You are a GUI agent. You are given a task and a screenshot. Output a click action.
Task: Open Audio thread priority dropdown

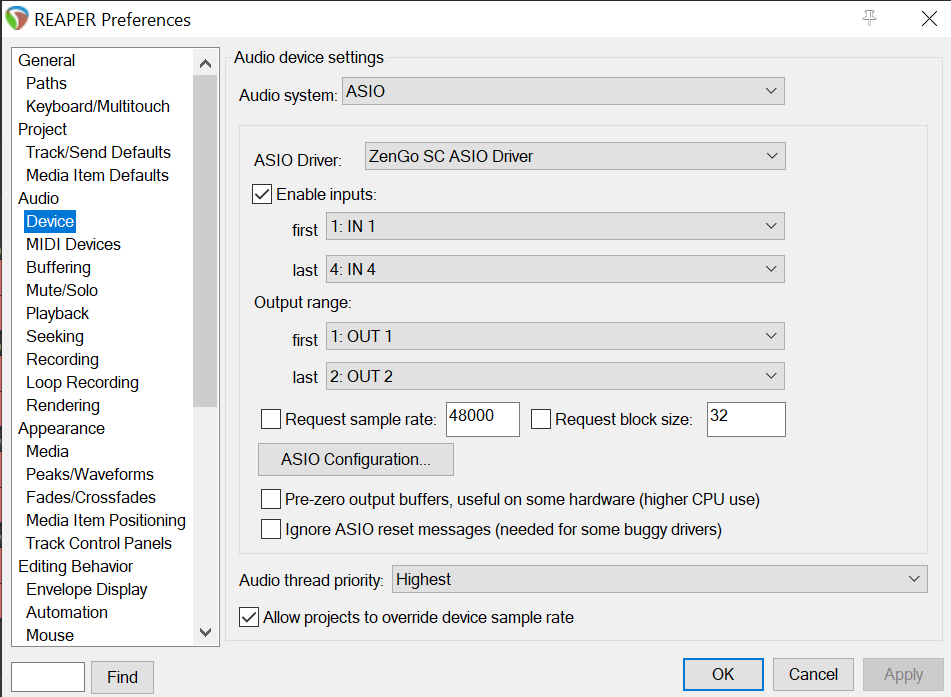(660, 579)
